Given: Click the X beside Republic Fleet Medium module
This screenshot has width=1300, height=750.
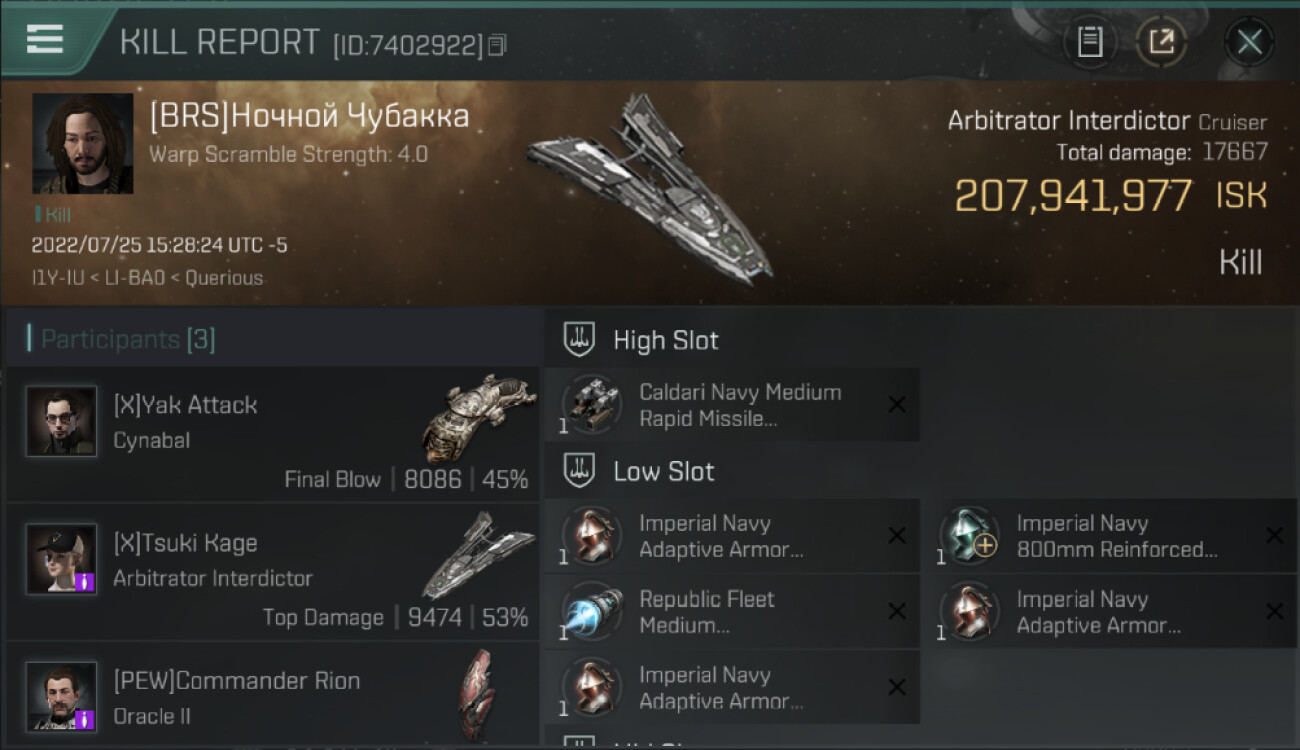Looking at the screenshot, I should 897,612.
